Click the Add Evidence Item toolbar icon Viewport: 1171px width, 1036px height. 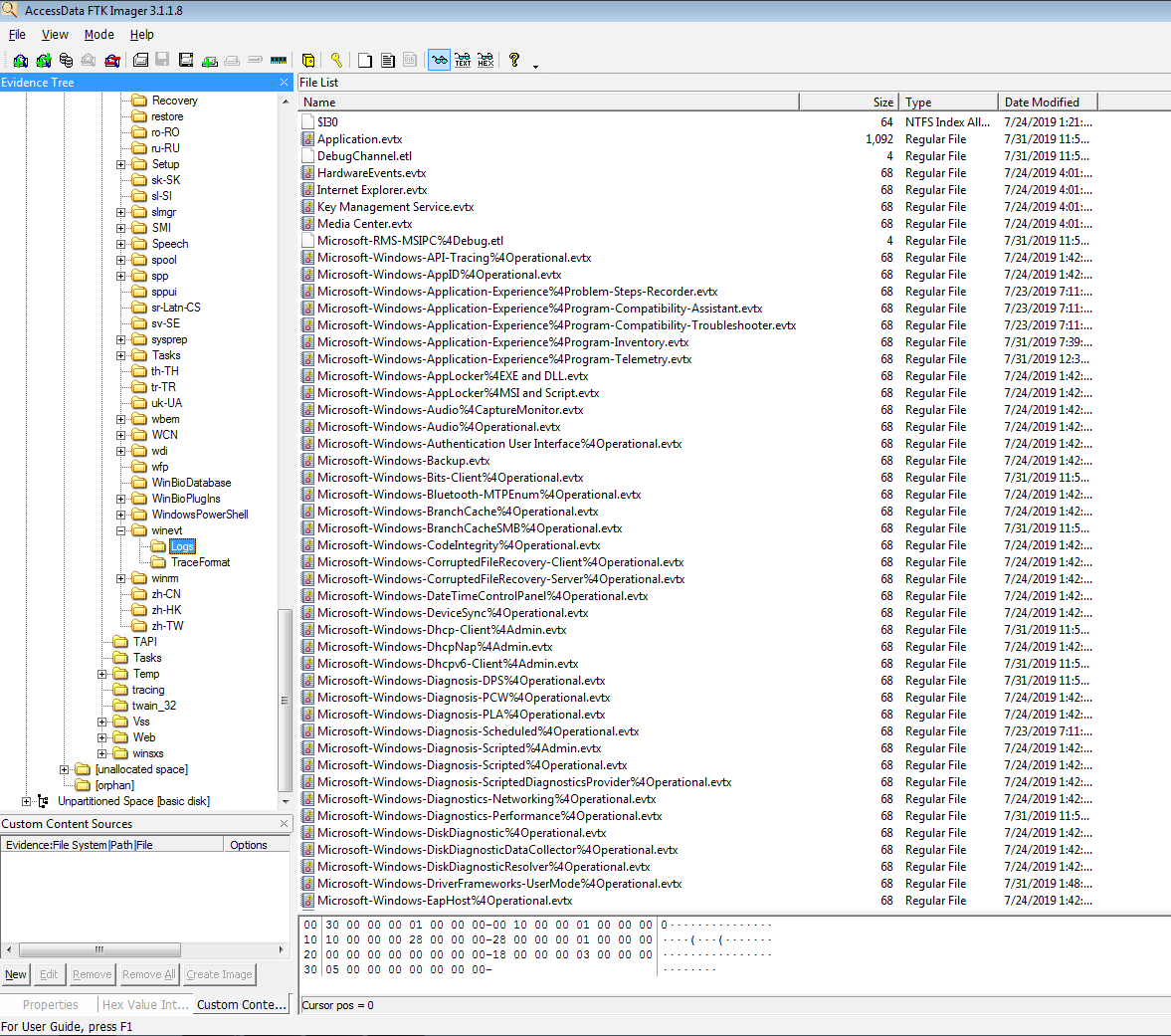21,61
